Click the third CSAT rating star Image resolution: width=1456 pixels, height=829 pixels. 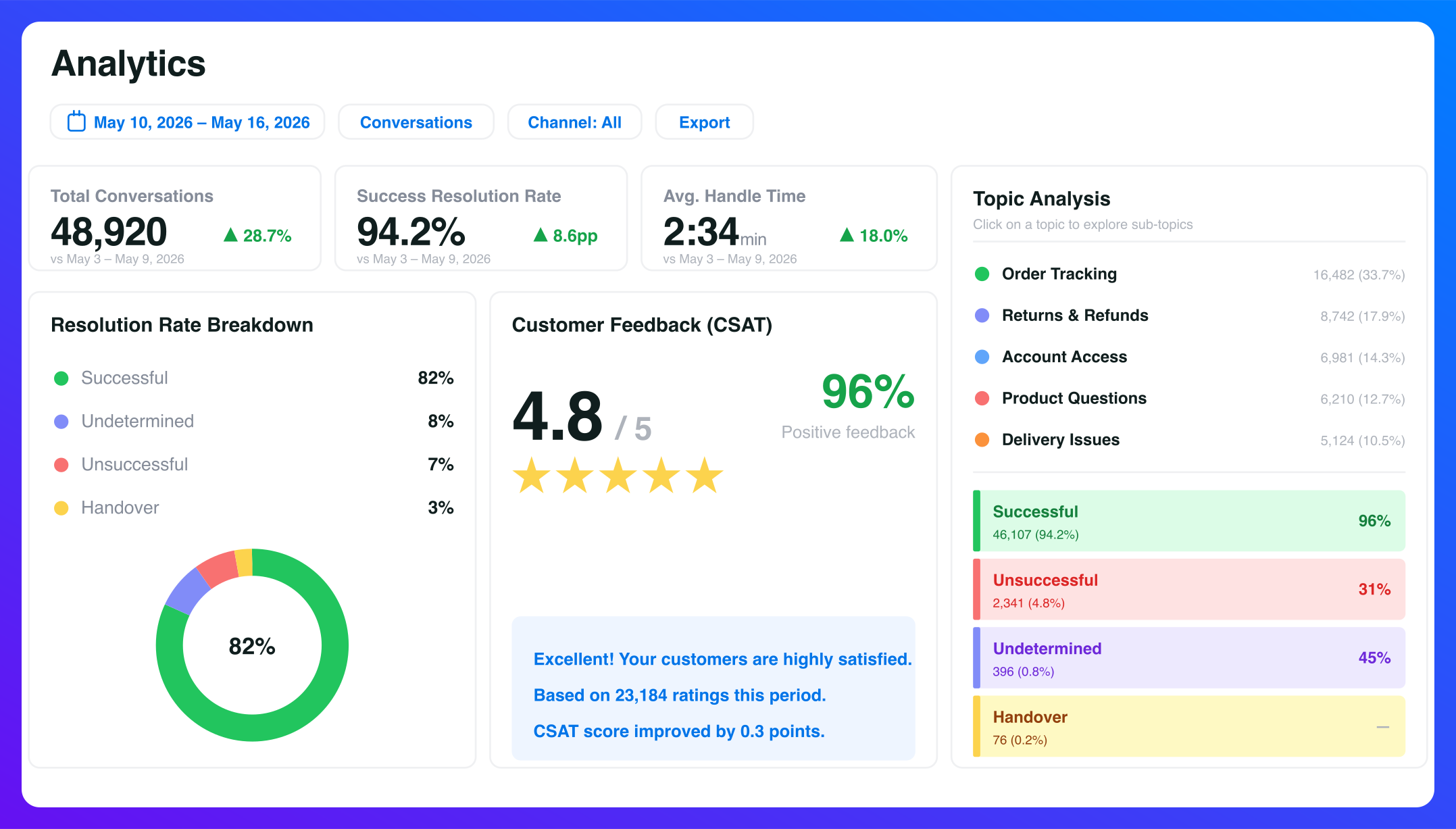618,475
